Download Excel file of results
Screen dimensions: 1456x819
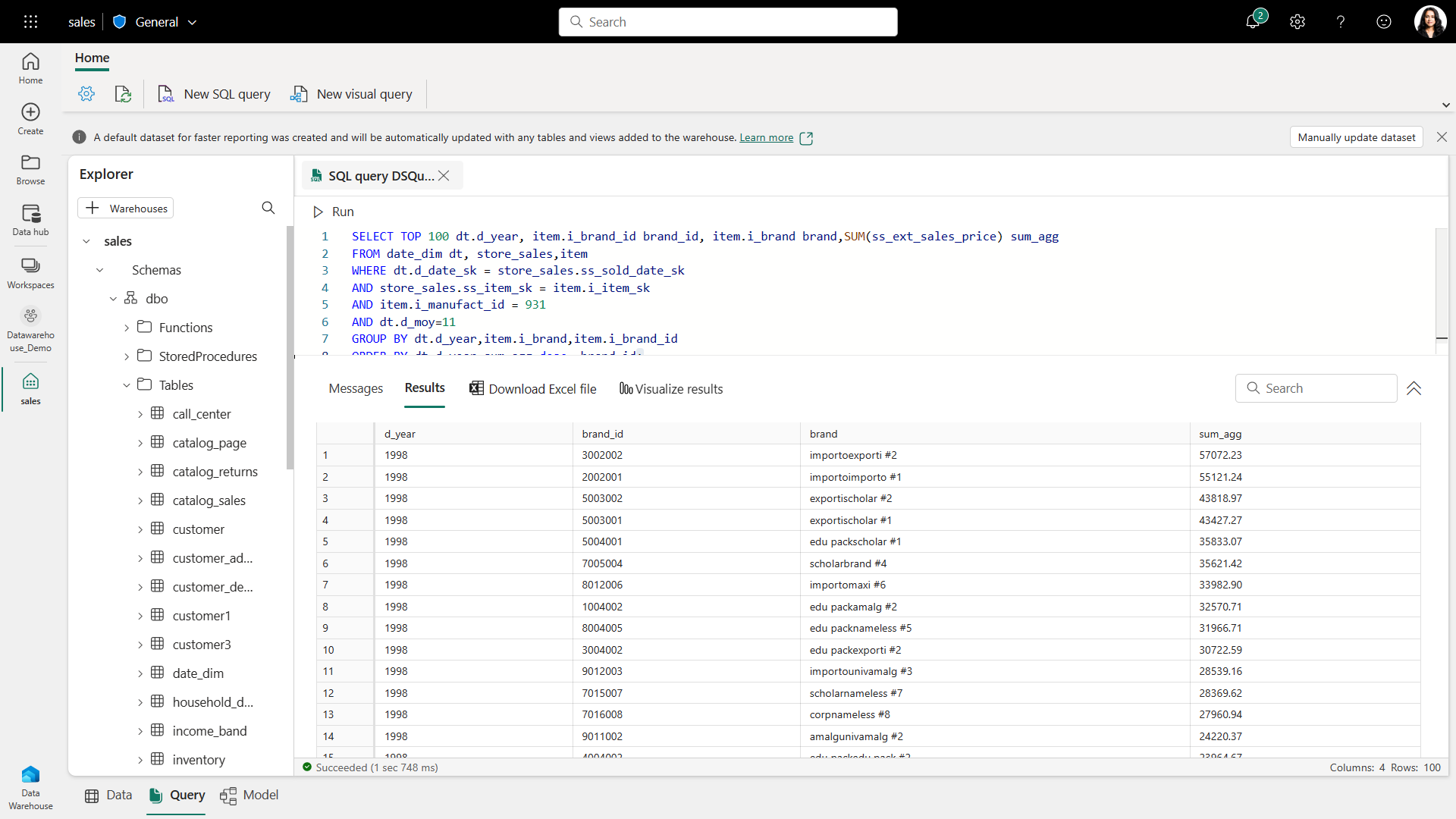click(x=532, y=388)
